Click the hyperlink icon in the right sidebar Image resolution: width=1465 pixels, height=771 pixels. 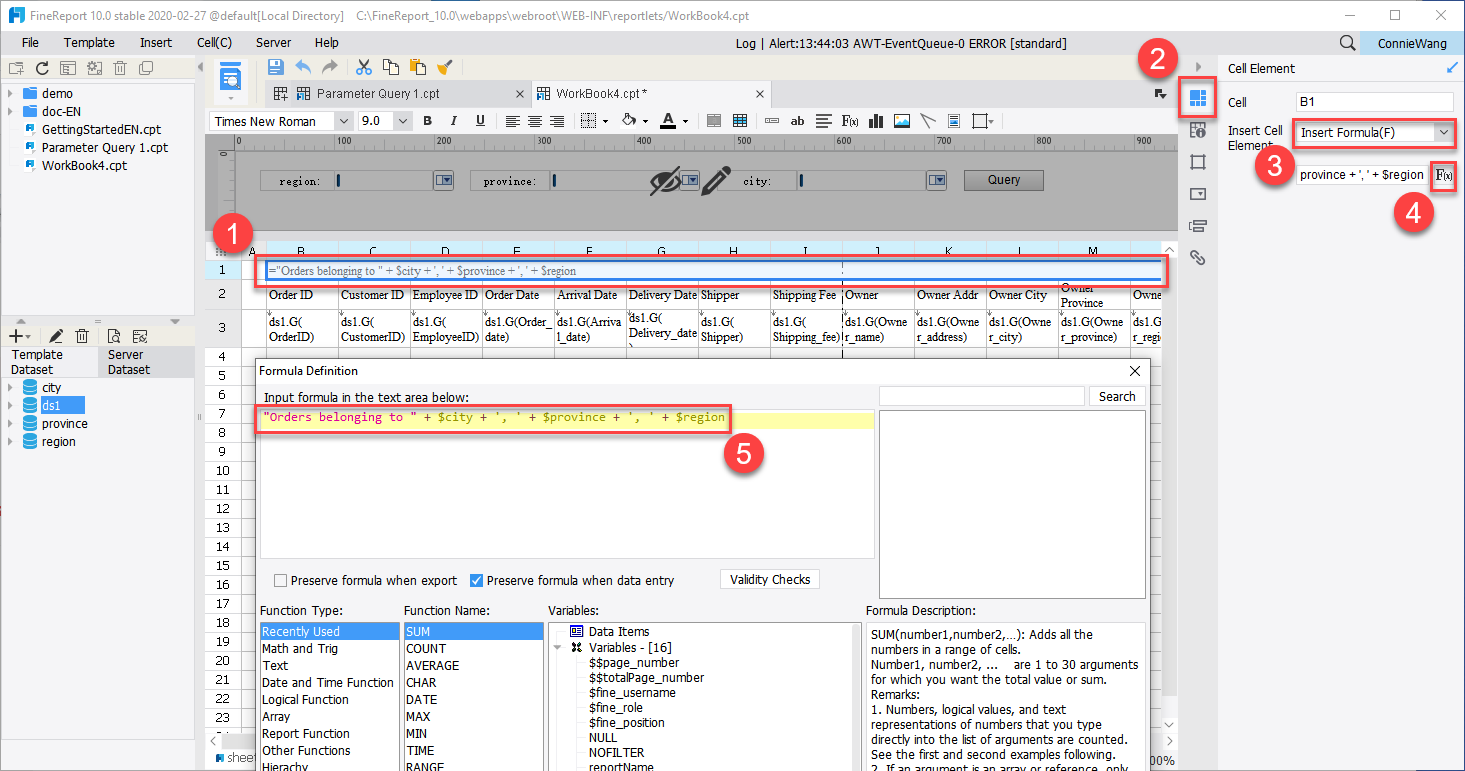click(x=1197, y=257)
